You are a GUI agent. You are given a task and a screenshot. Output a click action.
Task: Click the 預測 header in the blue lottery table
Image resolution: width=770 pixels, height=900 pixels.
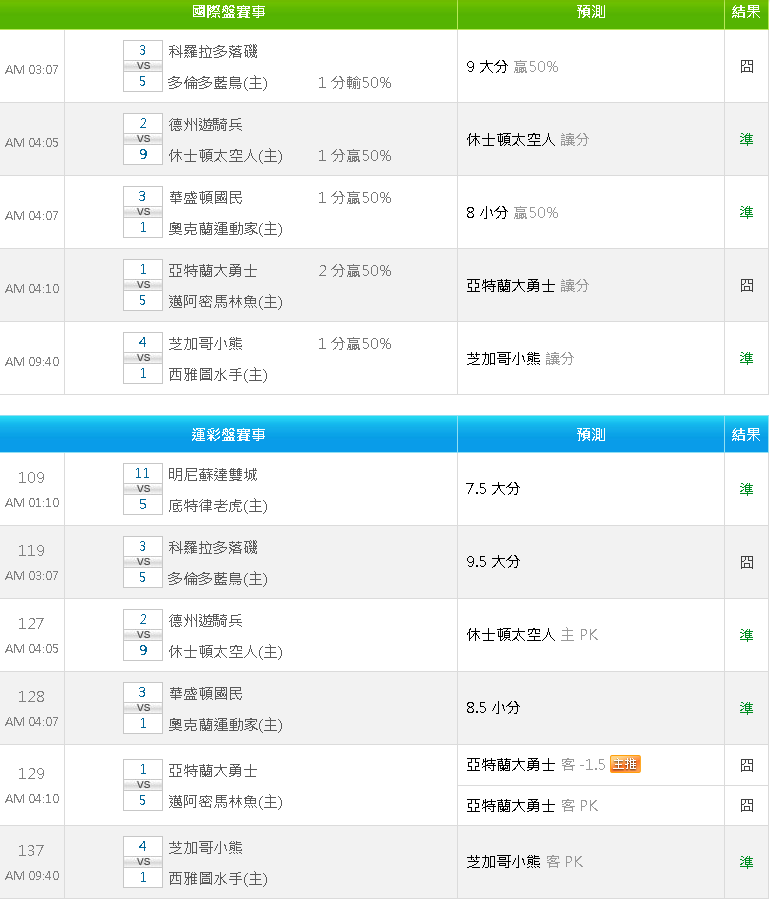click(590, 435)
